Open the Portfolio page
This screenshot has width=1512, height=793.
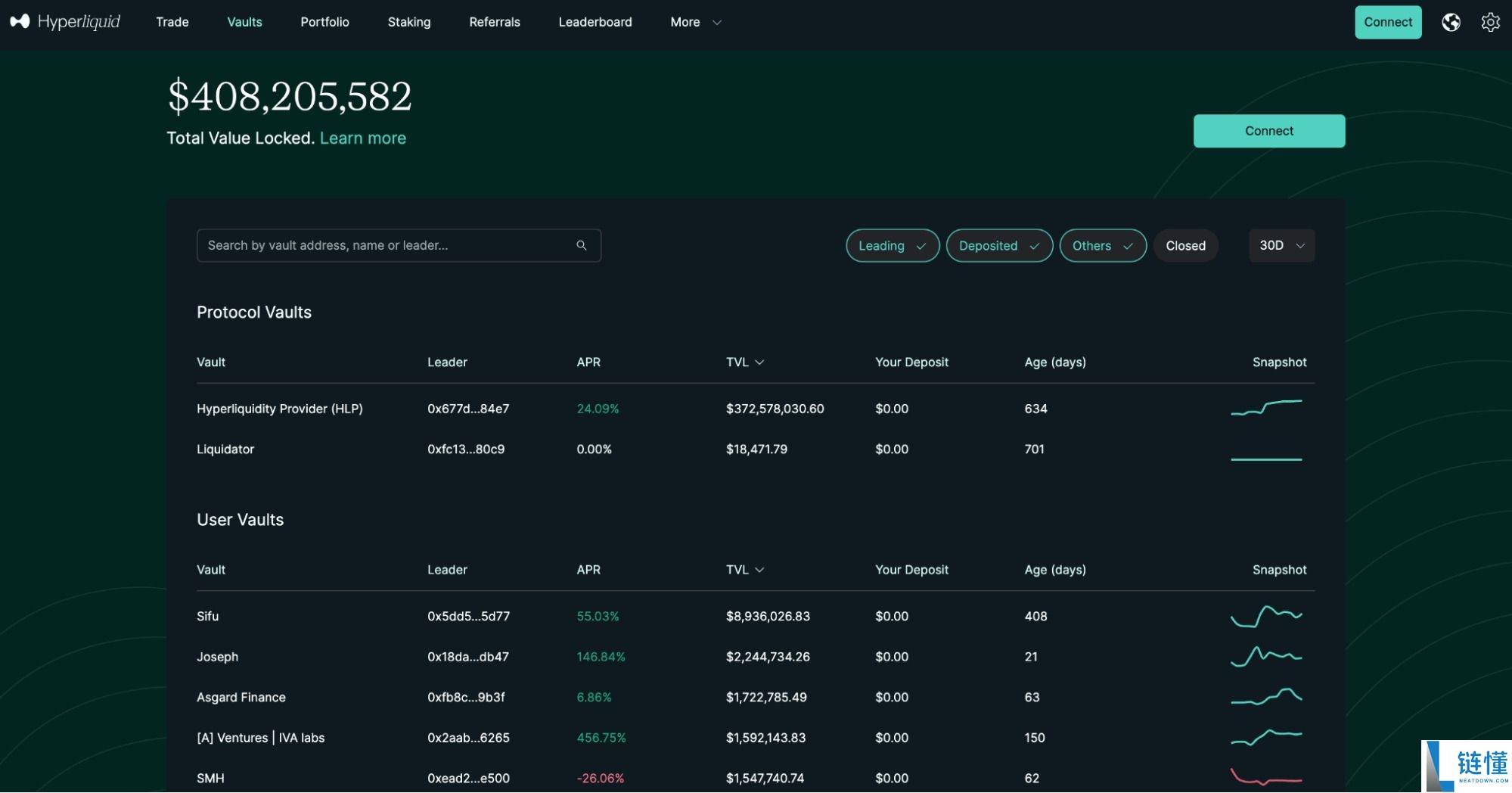click(324, 22)
